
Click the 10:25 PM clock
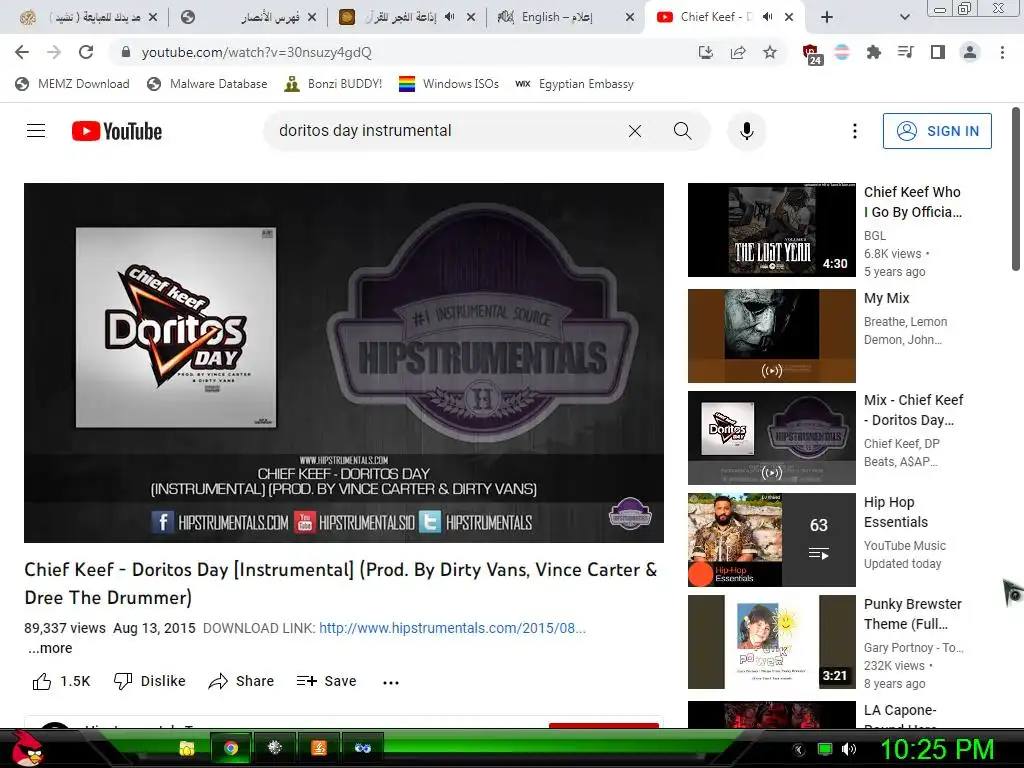click(x=937, y=749)
